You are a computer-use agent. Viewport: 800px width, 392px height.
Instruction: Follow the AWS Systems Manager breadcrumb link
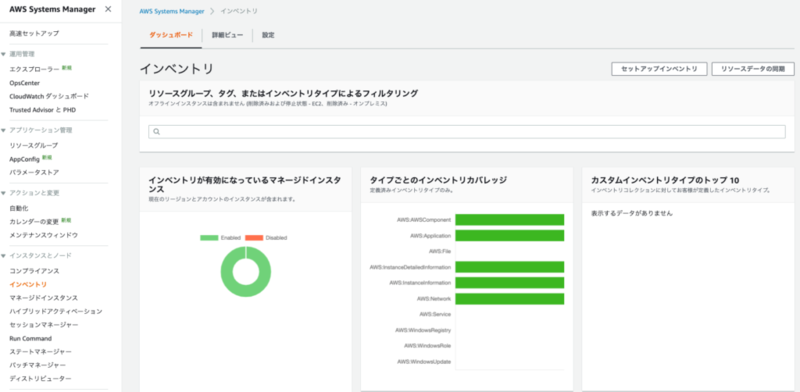point(171,11)
